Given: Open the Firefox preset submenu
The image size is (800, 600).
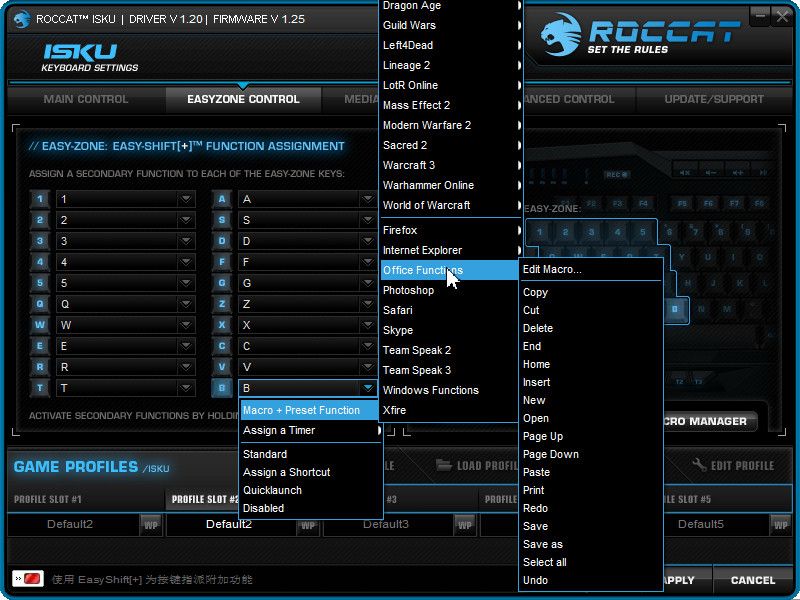Looking at the screenshot, I should point(451,230).
